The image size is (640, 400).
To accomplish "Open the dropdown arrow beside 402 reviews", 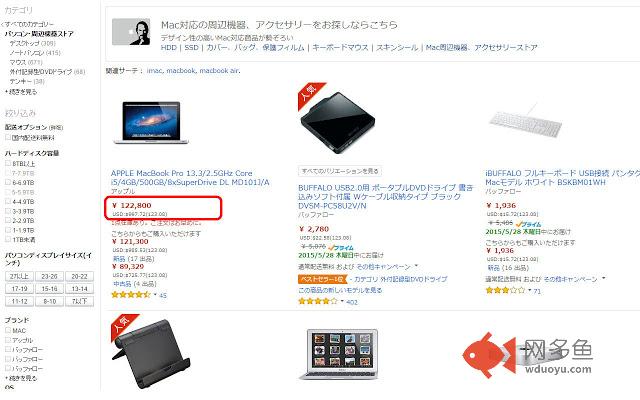I will (x=342, y=302).
